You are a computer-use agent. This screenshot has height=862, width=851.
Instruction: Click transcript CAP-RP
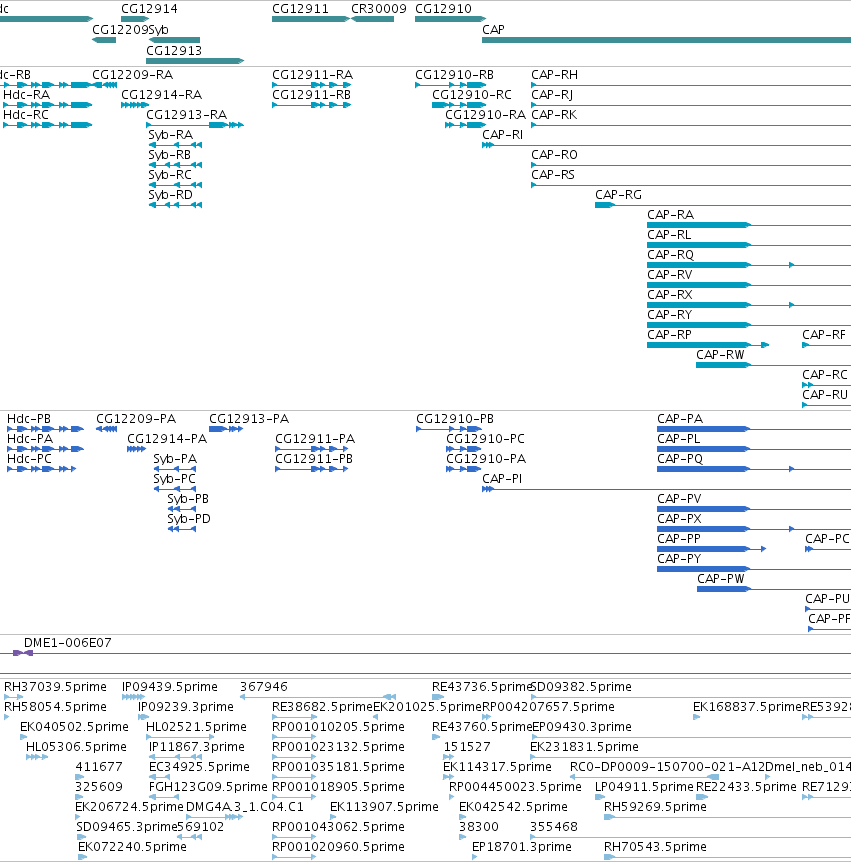pos(708,345)
